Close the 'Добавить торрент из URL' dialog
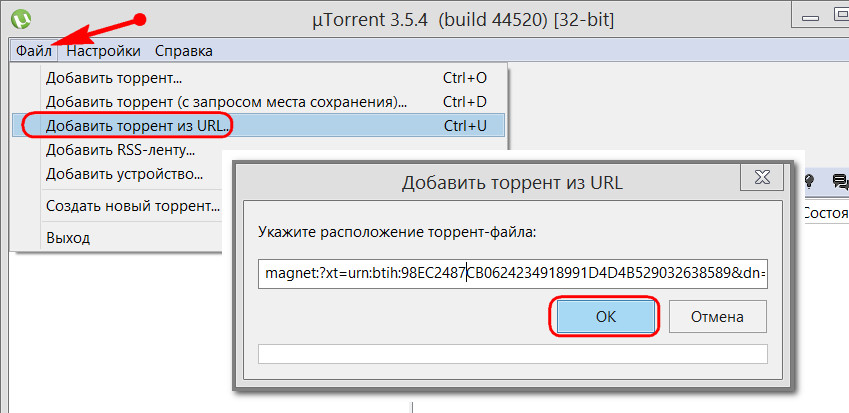This screenshot has width=849, height=413. pyautogui.click(x=762, y=176)
